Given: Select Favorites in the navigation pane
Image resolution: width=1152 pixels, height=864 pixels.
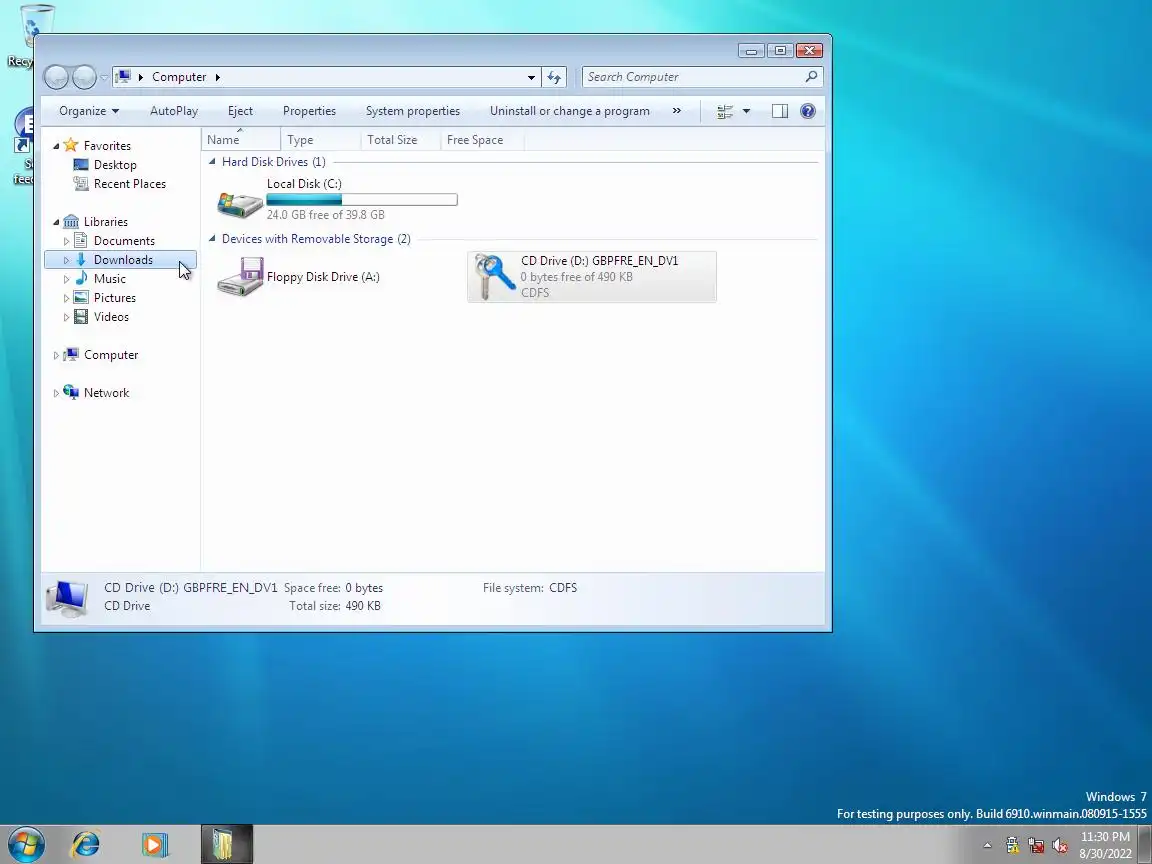Looking at the screenshot, I should [x=107, y=145].
